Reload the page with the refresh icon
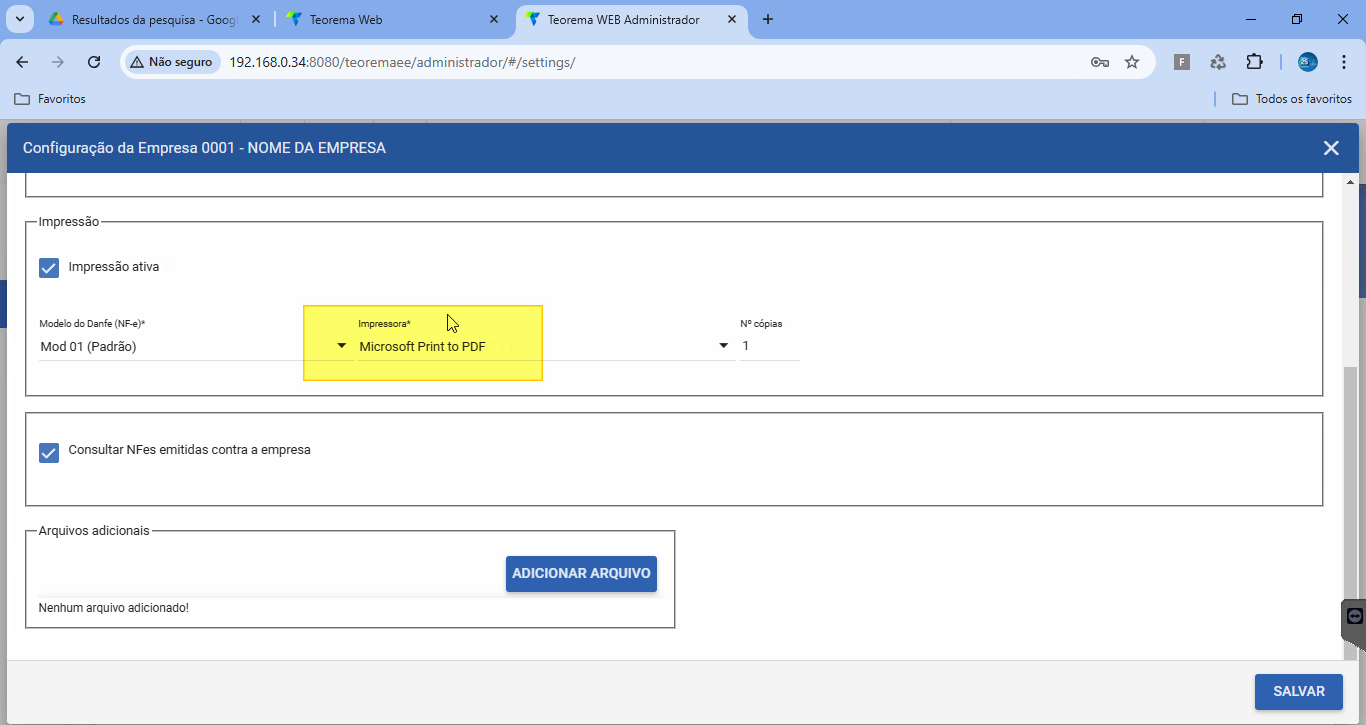The height and width of the screenshot is (725, 1366). (94, 62)
